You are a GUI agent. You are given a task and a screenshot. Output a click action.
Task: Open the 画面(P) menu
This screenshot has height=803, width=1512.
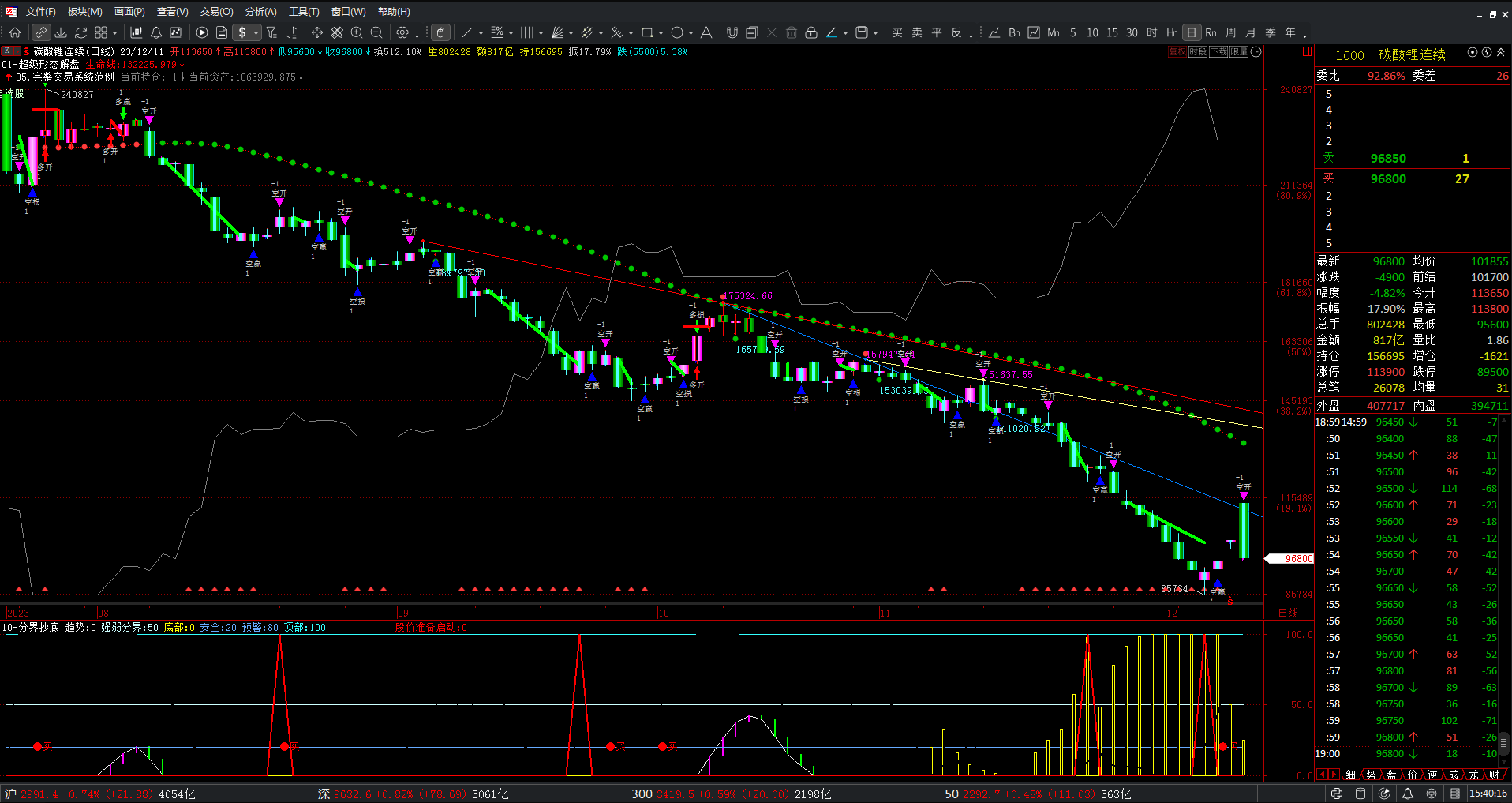[x=129, y=11]
